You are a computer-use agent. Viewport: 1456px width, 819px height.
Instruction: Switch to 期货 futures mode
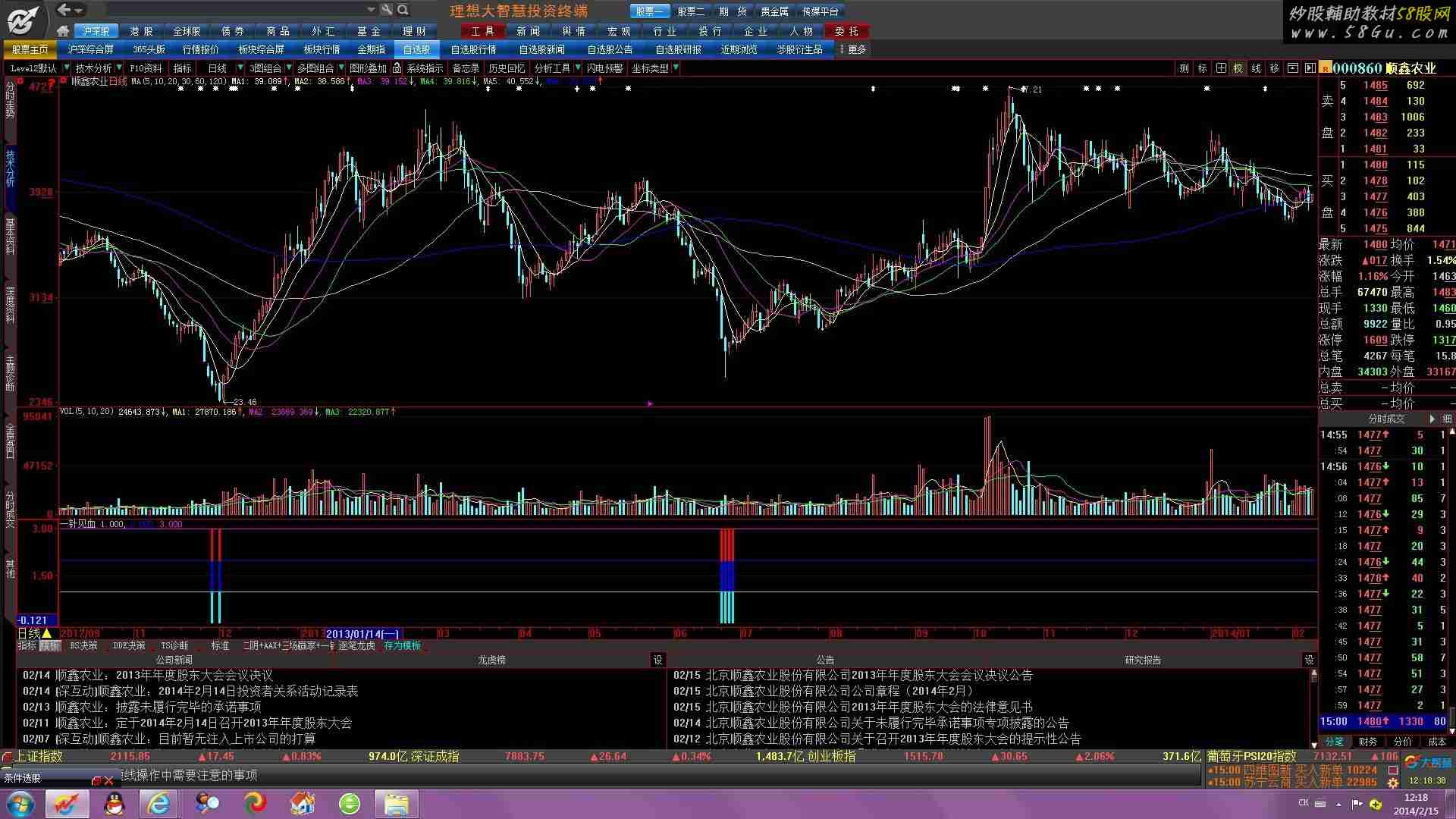733,11
